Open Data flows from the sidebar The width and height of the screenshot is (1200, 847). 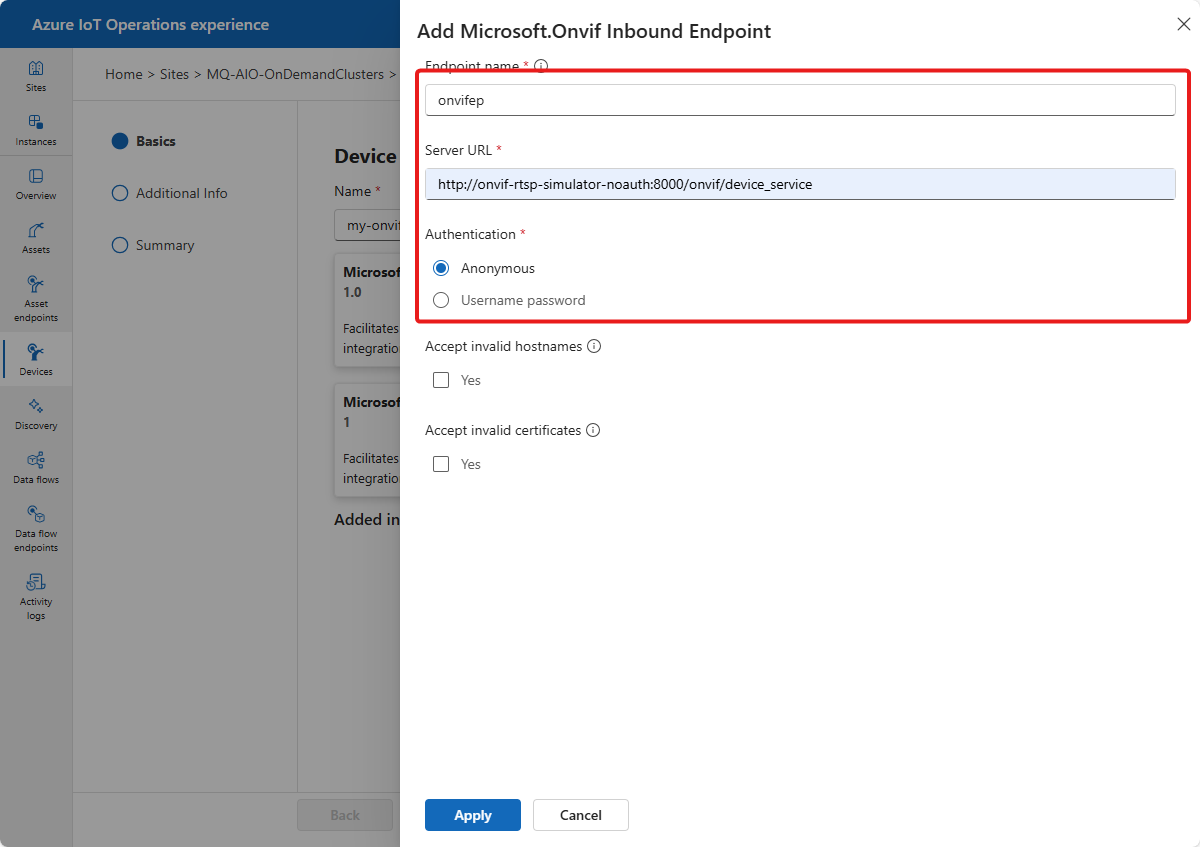(x=36, y=468)
